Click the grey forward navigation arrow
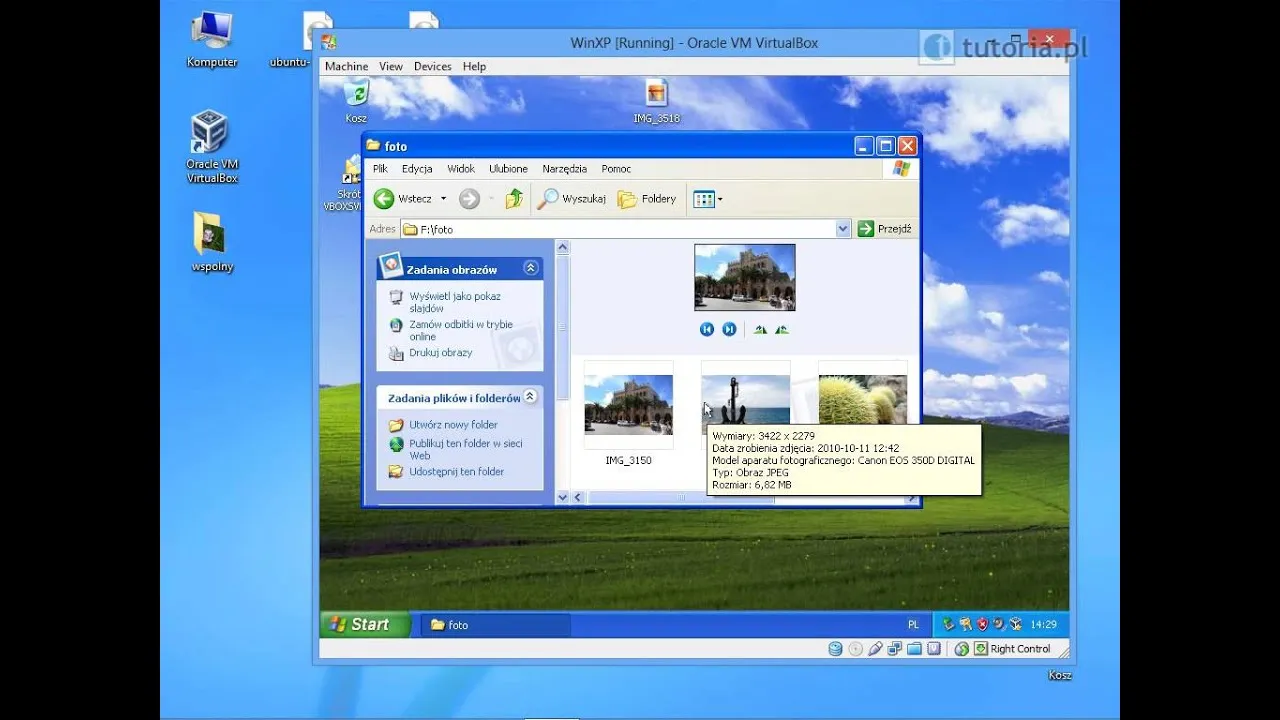 469,199
